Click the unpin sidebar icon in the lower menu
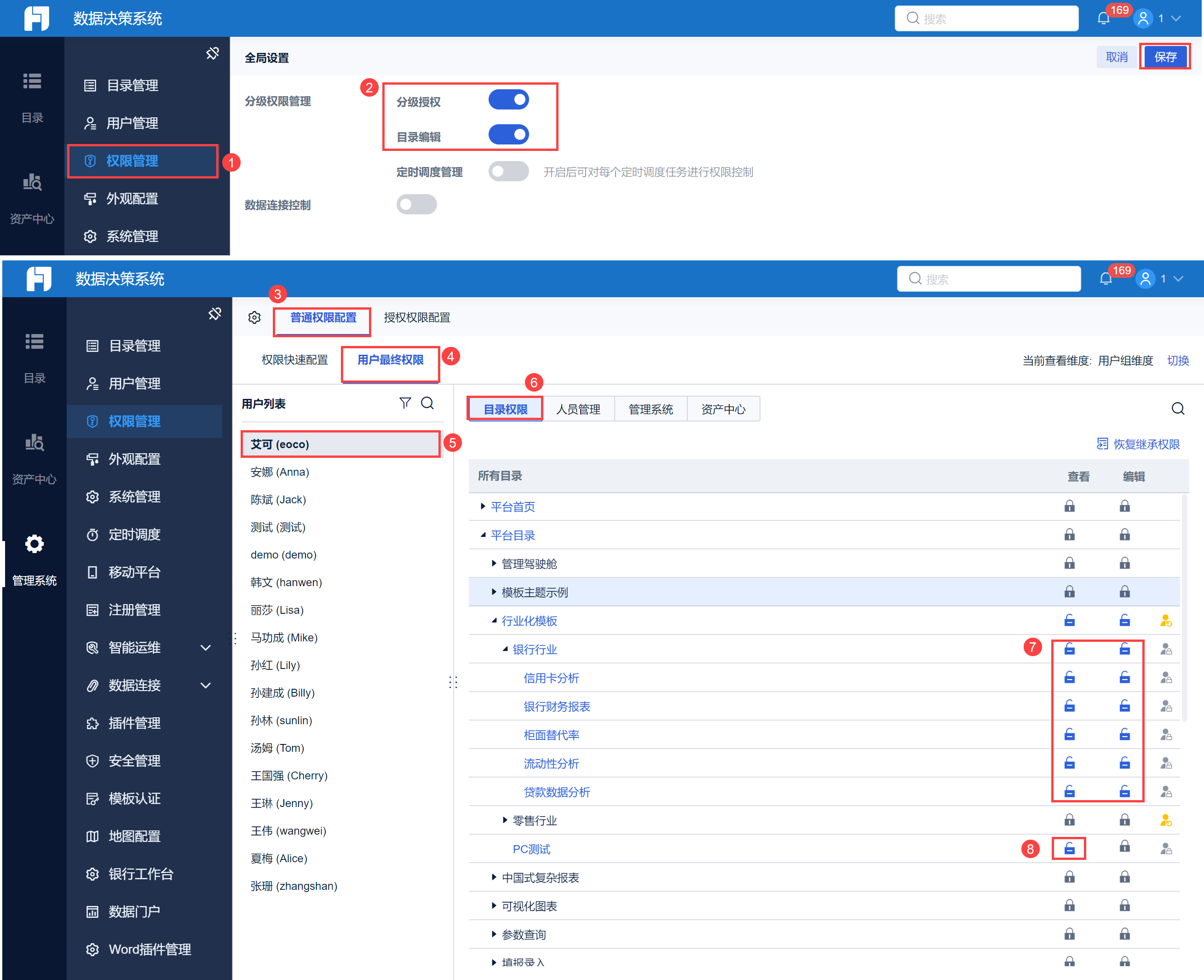Viewport: 1204px width, 980px height. coord(214,314)
